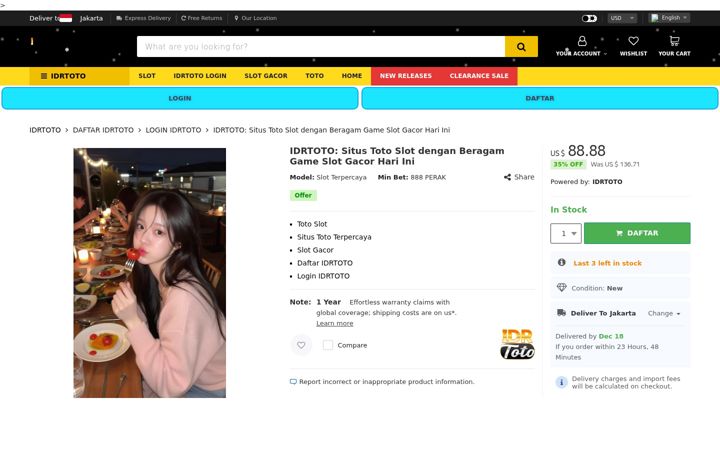Open IDRTOTO breadcrumb link

[x=45, y=130]
